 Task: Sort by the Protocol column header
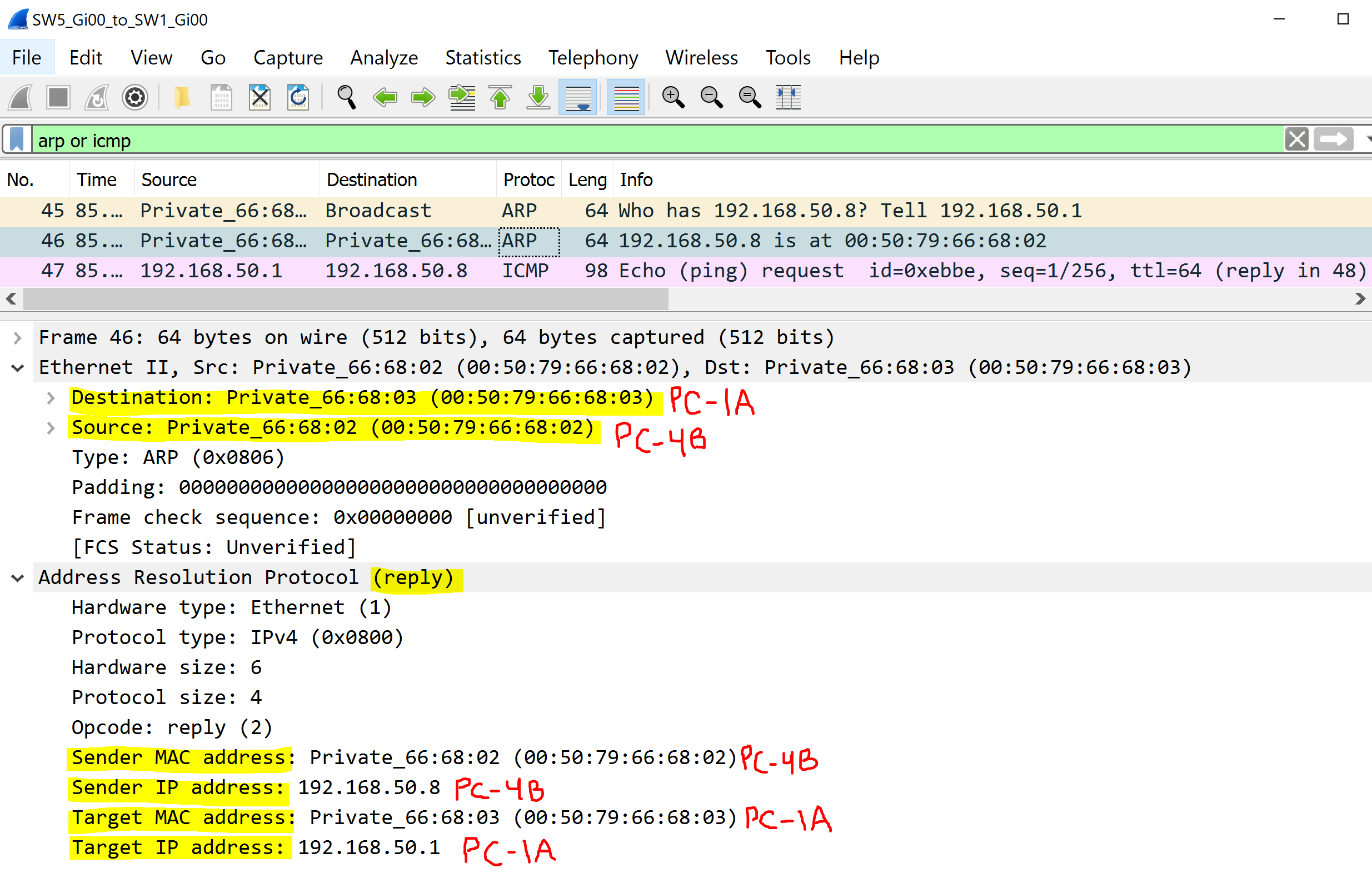(x=529, y=180)
